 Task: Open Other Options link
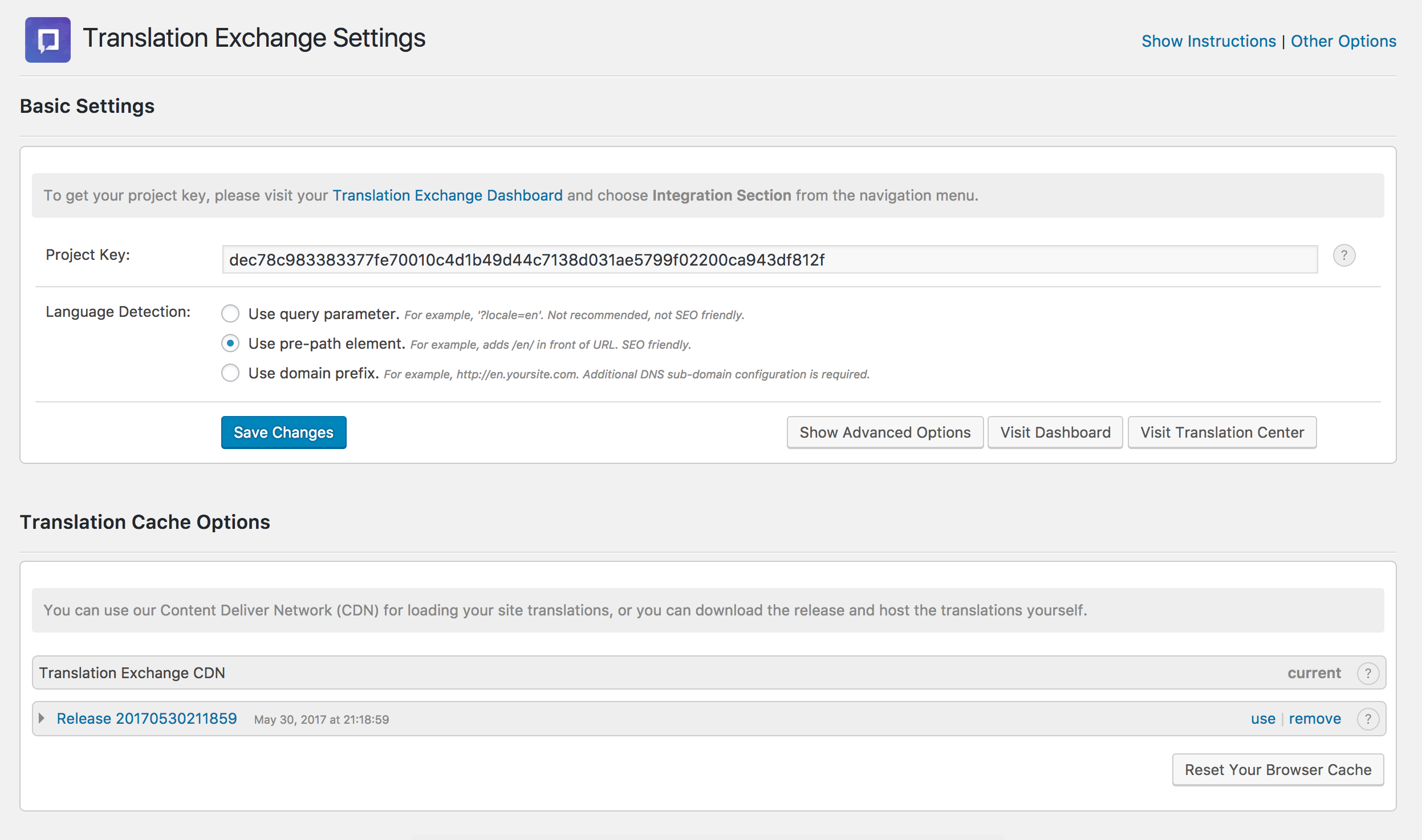1343,41
